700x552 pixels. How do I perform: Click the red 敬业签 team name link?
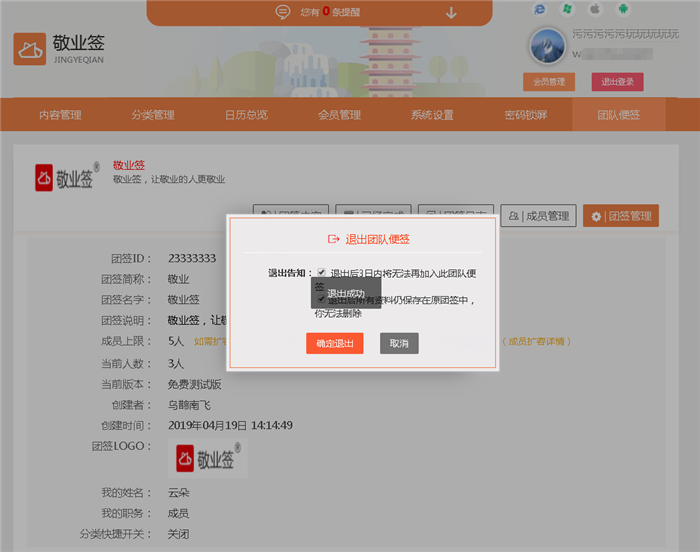click(x=129, y=165)
